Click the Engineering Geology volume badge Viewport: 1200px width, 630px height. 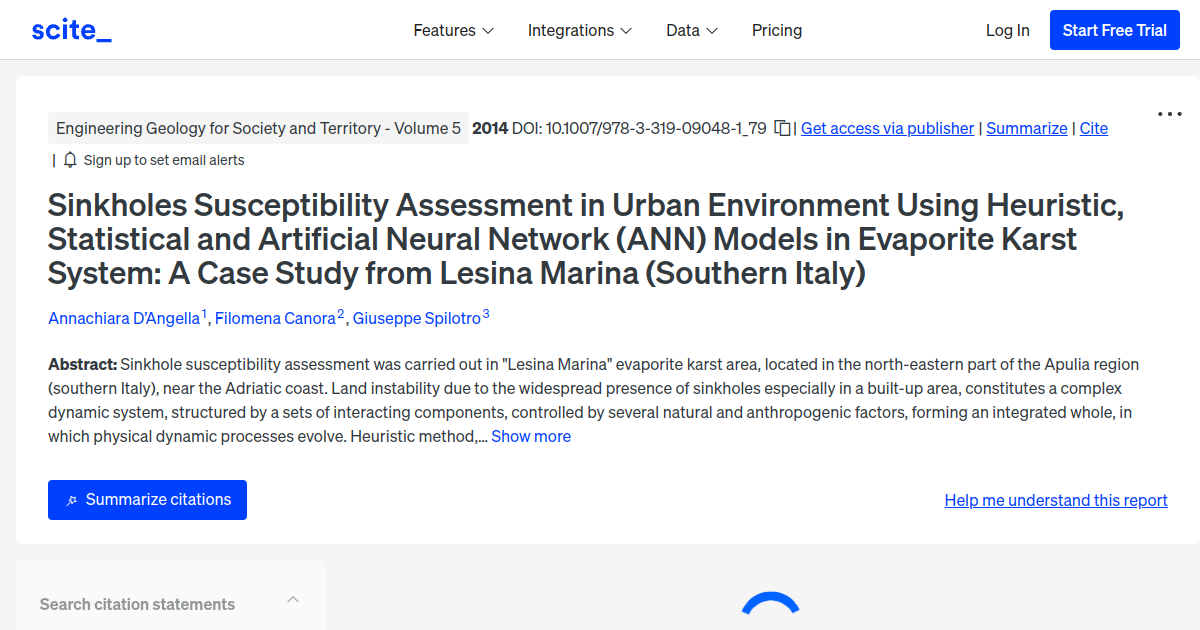(258, 128)
